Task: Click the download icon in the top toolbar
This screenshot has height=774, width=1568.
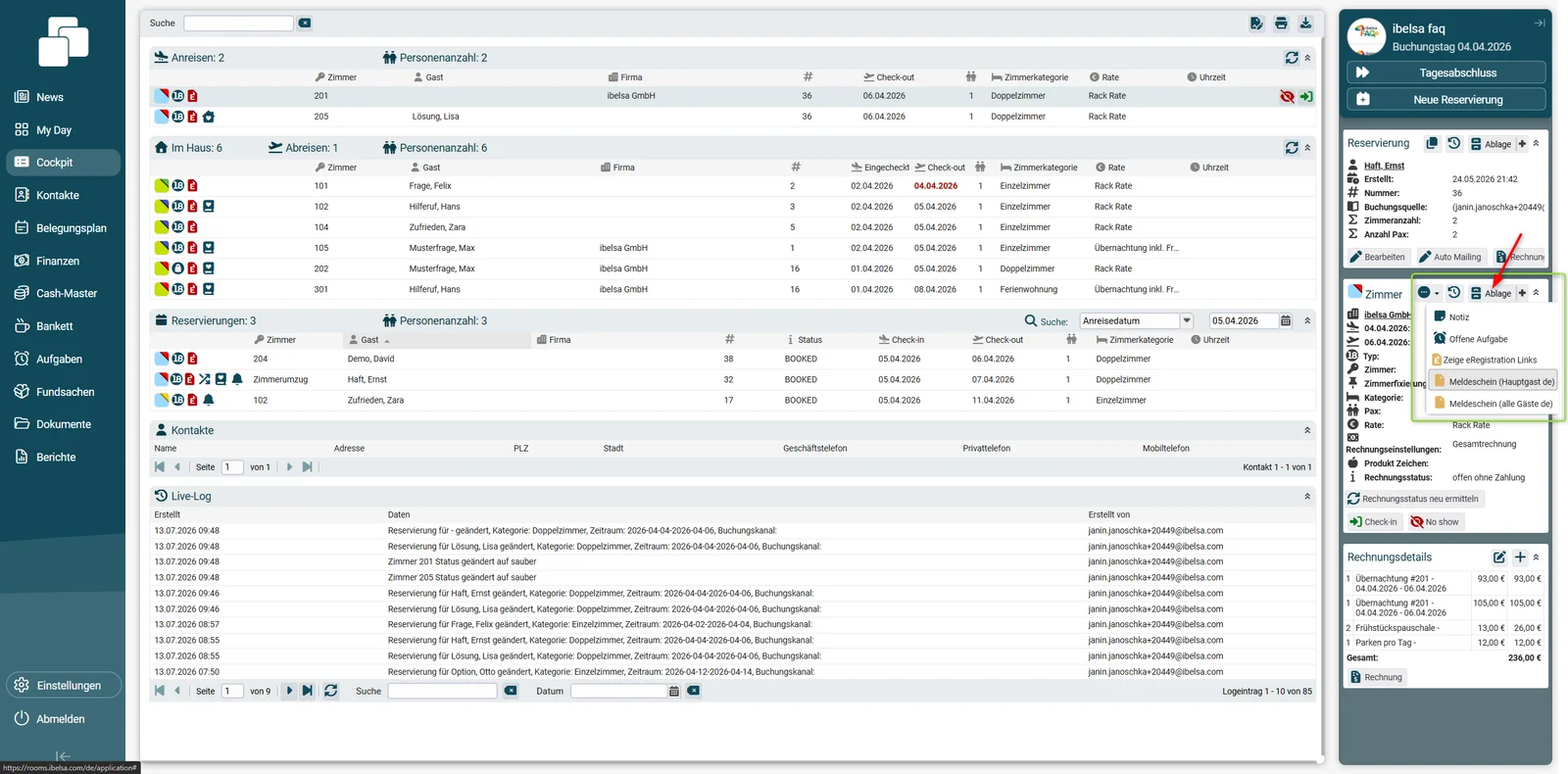Action: (1305, 24)
